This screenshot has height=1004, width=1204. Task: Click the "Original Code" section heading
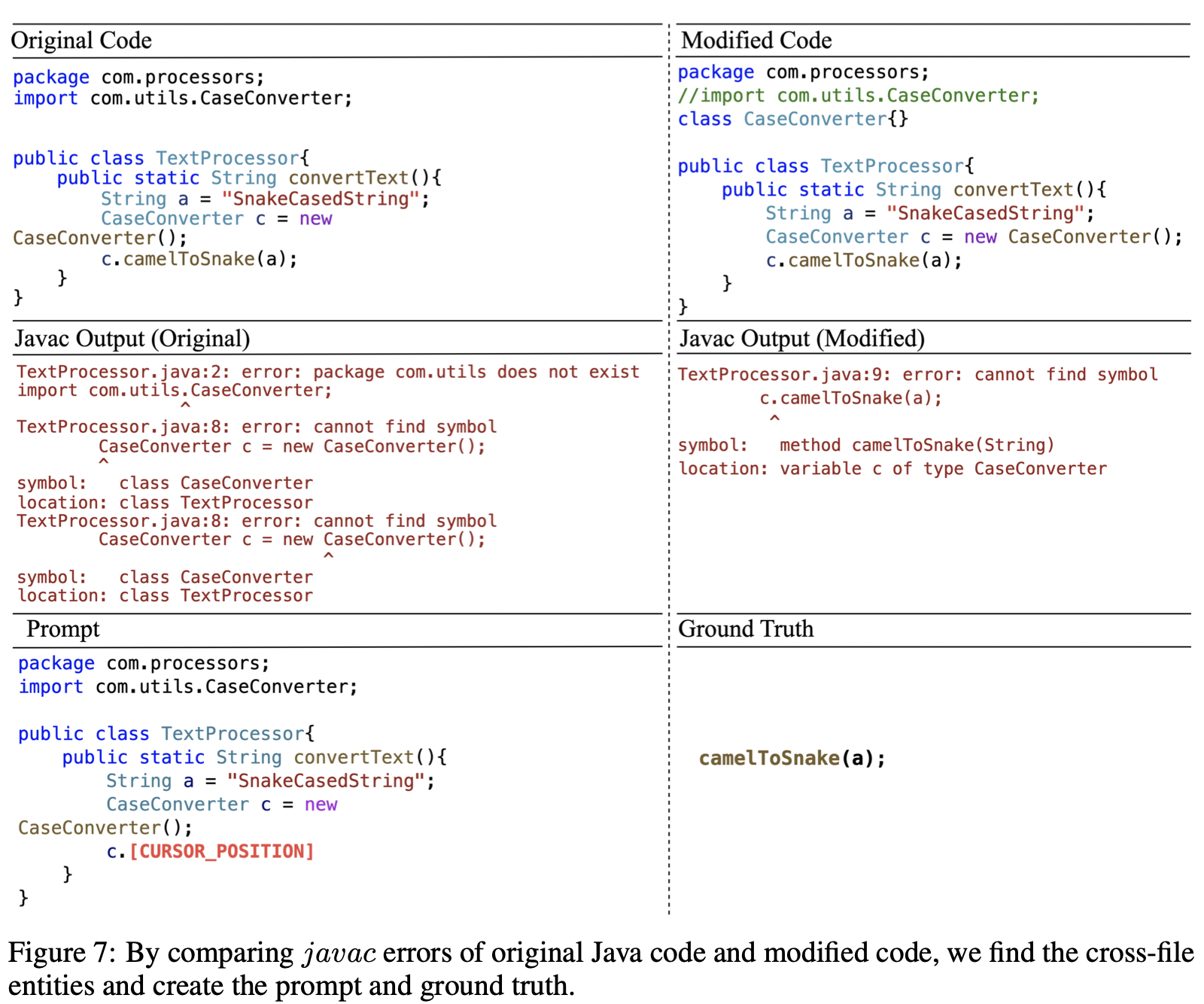(81, 40)
